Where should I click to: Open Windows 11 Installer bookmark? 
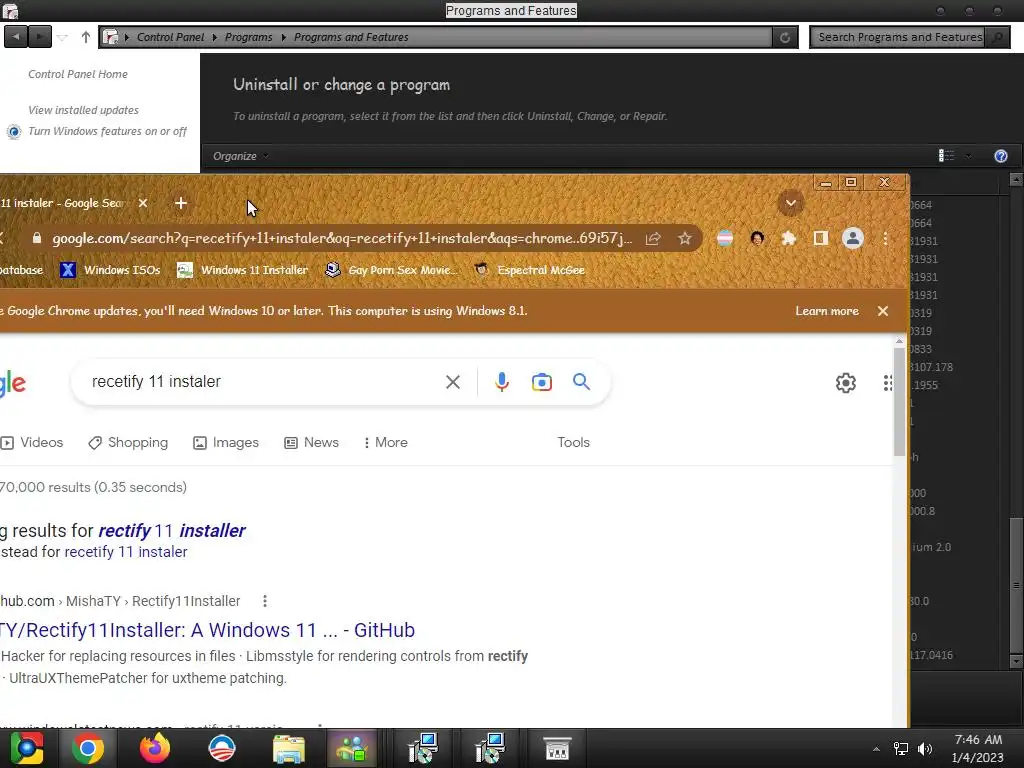(x=242, y=270)
